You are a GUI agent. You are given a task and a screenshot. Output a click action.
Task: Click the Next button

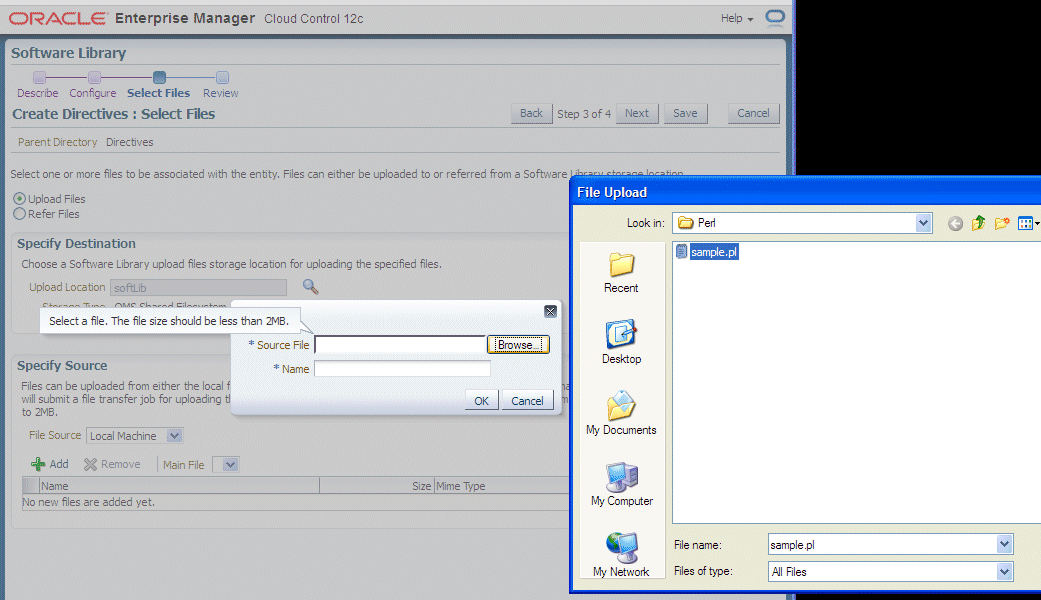[637, 113]
